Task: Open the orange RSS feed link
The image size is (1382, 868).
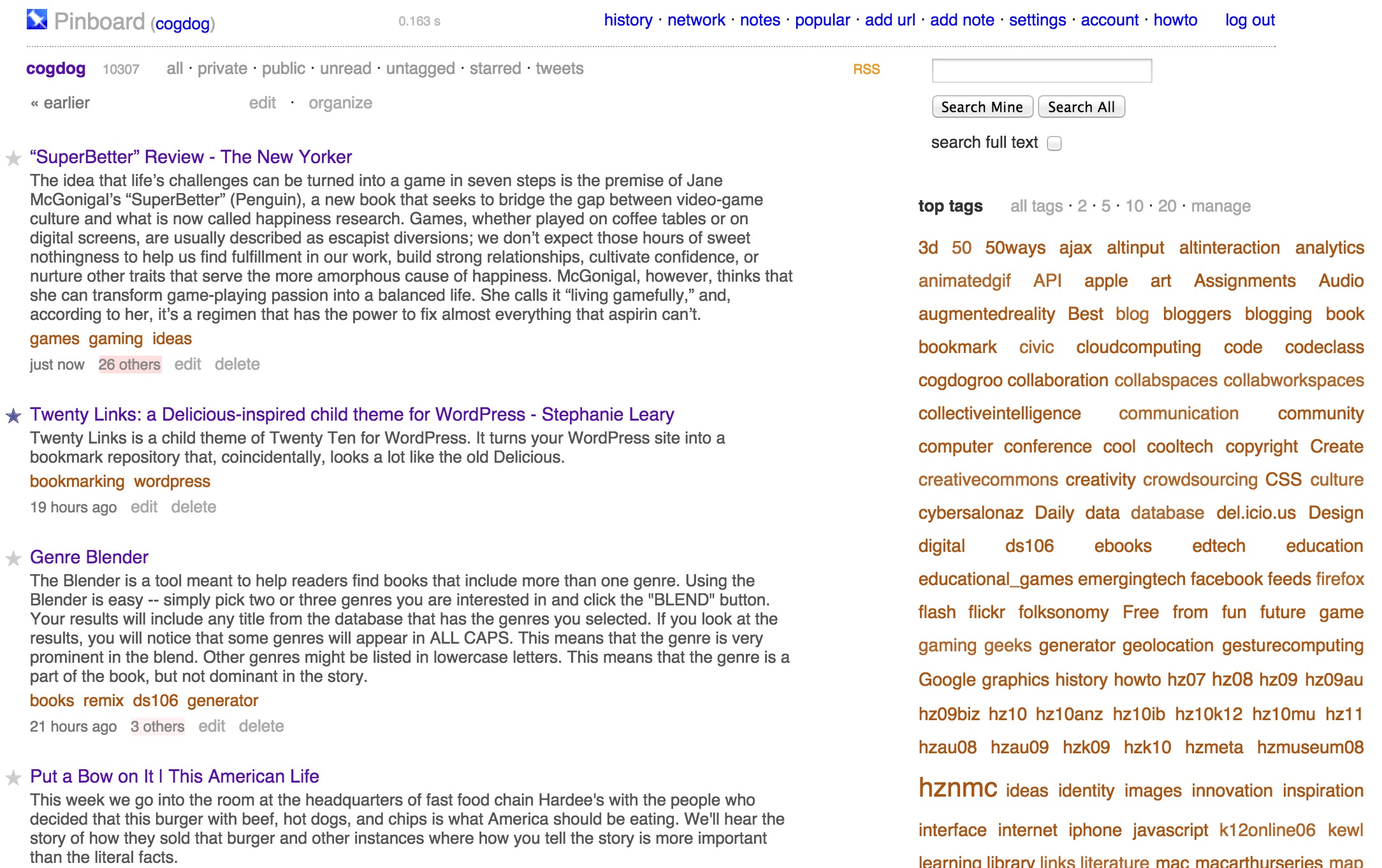Action: pyautogui.click(x=866, y=69)
